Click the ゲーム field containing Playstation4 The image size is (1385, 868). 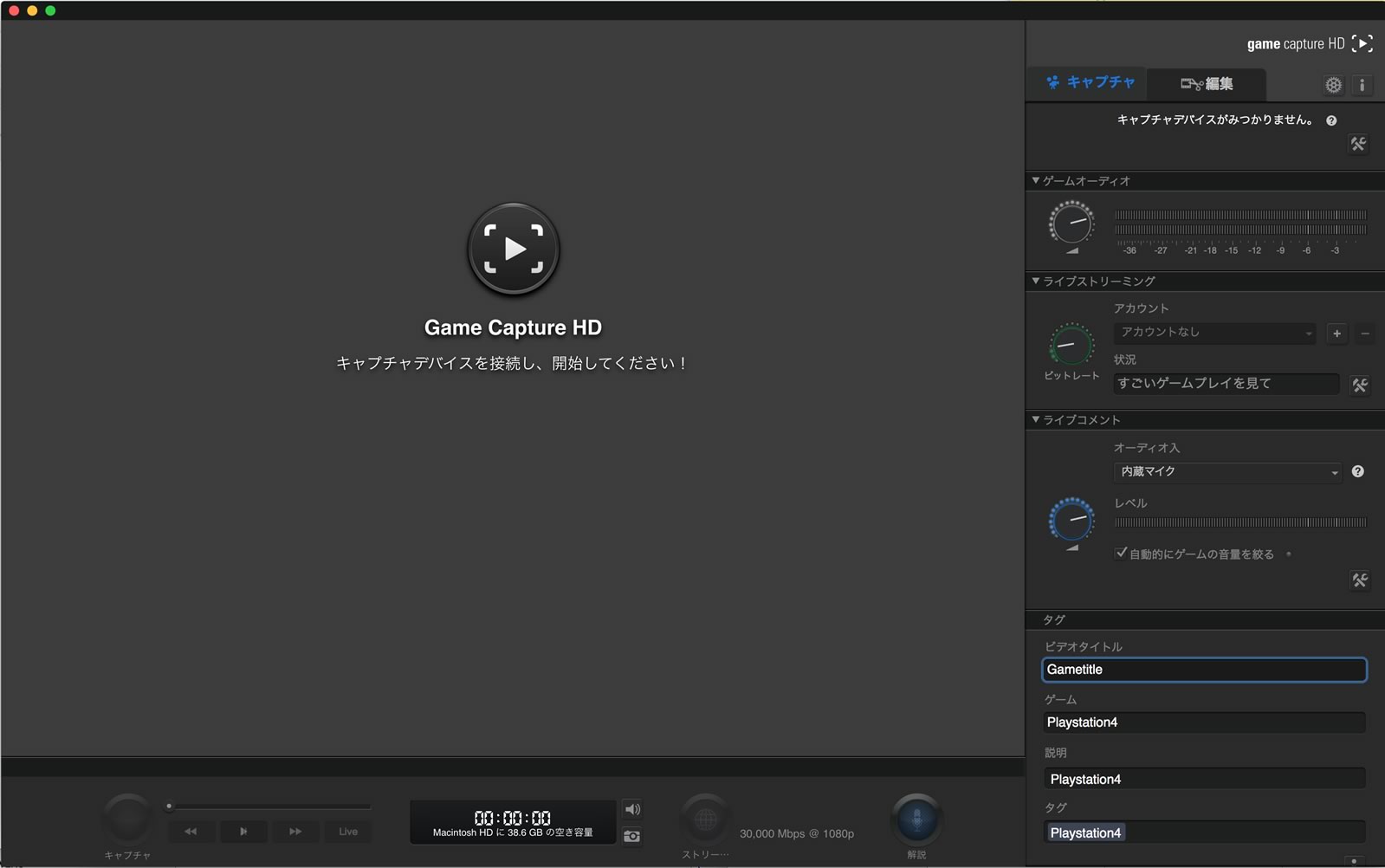(x=1204, y=722)
